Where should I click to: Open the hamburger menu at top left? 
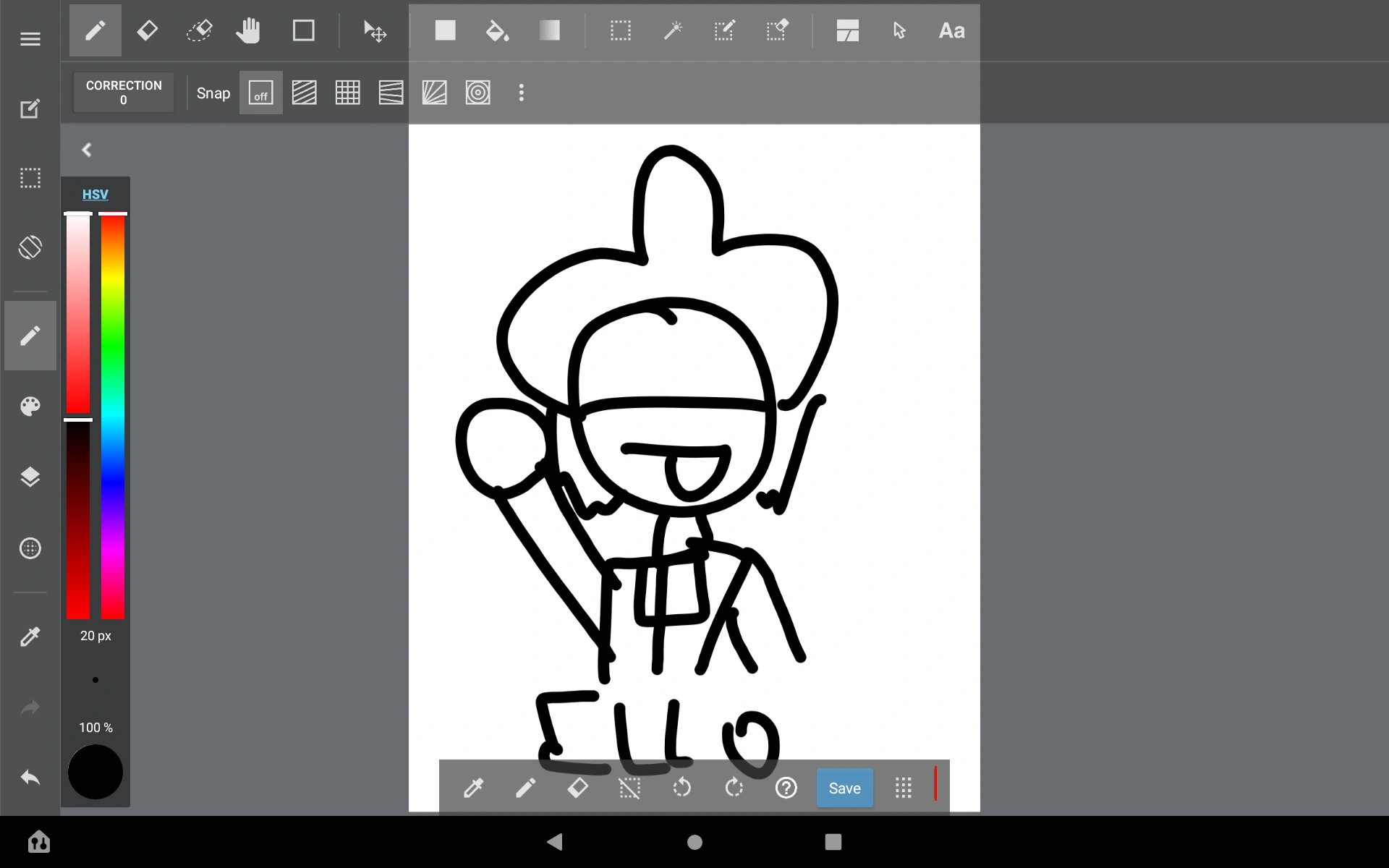coord(30,38)
